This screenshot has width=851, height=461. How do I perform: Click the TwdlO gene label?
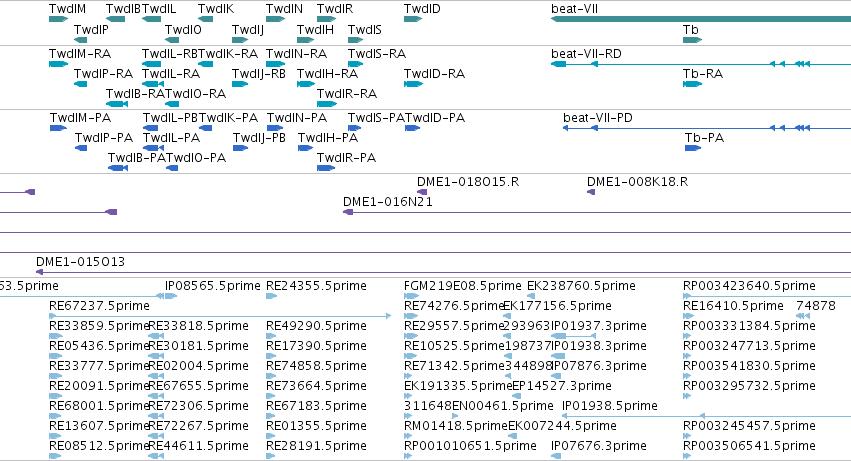183,30
